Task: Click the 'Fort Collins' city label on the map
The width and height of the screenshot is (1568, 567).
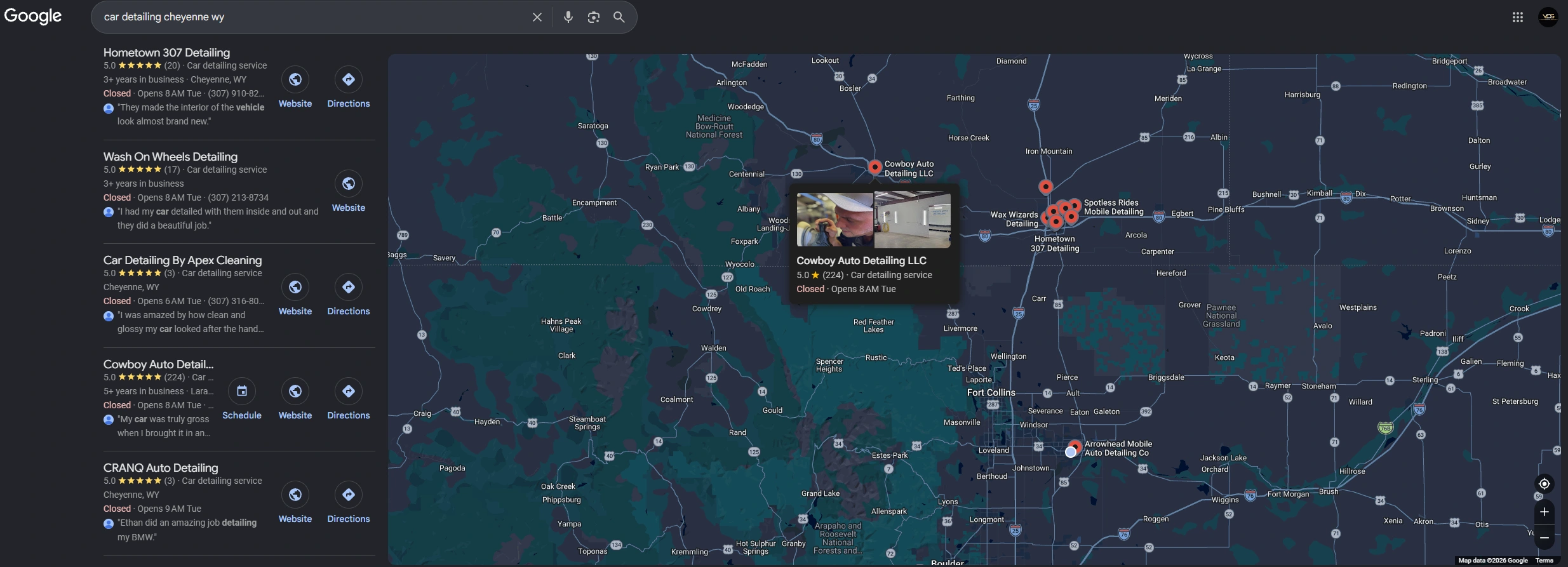Action: pyautogui.click(x=991, y=393)
